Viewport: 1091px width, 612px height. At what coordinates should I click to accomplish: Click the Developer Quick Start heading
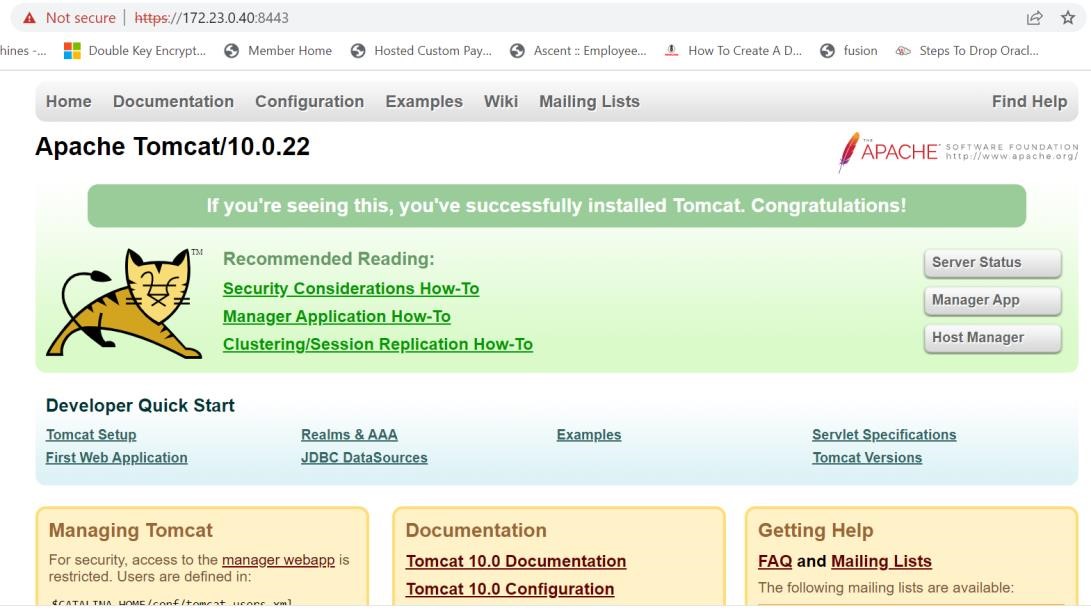coord(141,405)
